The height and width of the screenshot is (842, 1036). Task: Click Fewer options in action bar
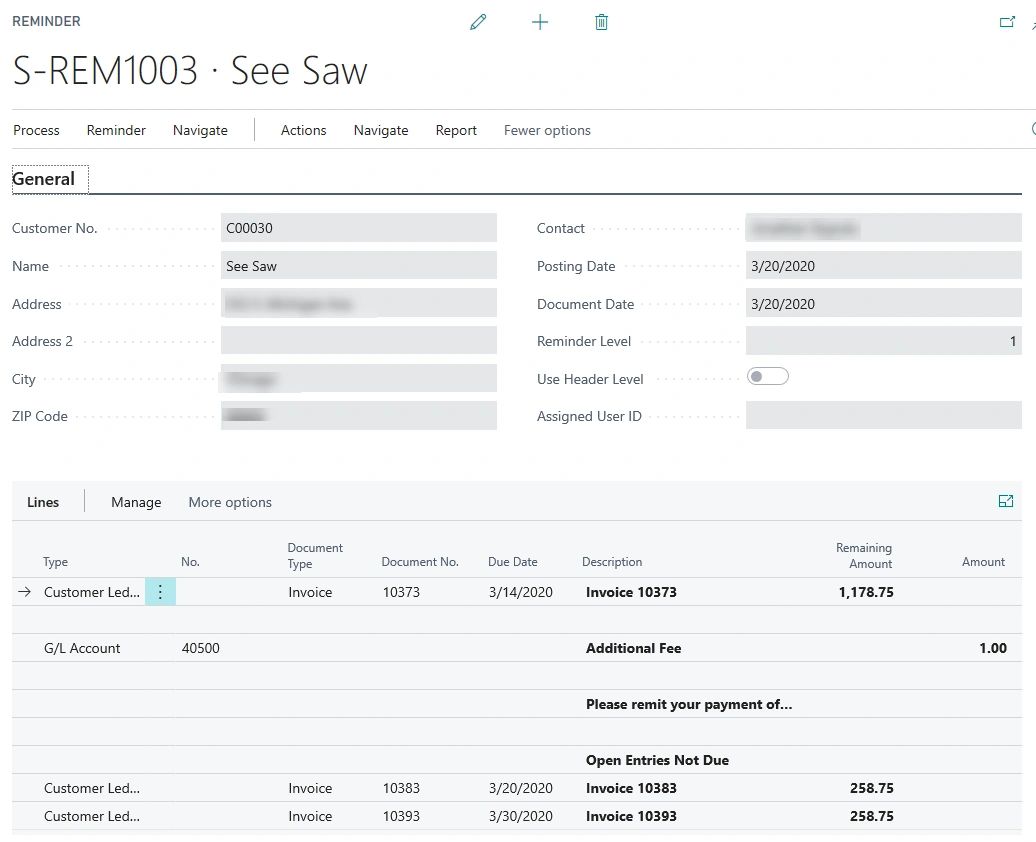pyautogui.click(x=547, y=130)
